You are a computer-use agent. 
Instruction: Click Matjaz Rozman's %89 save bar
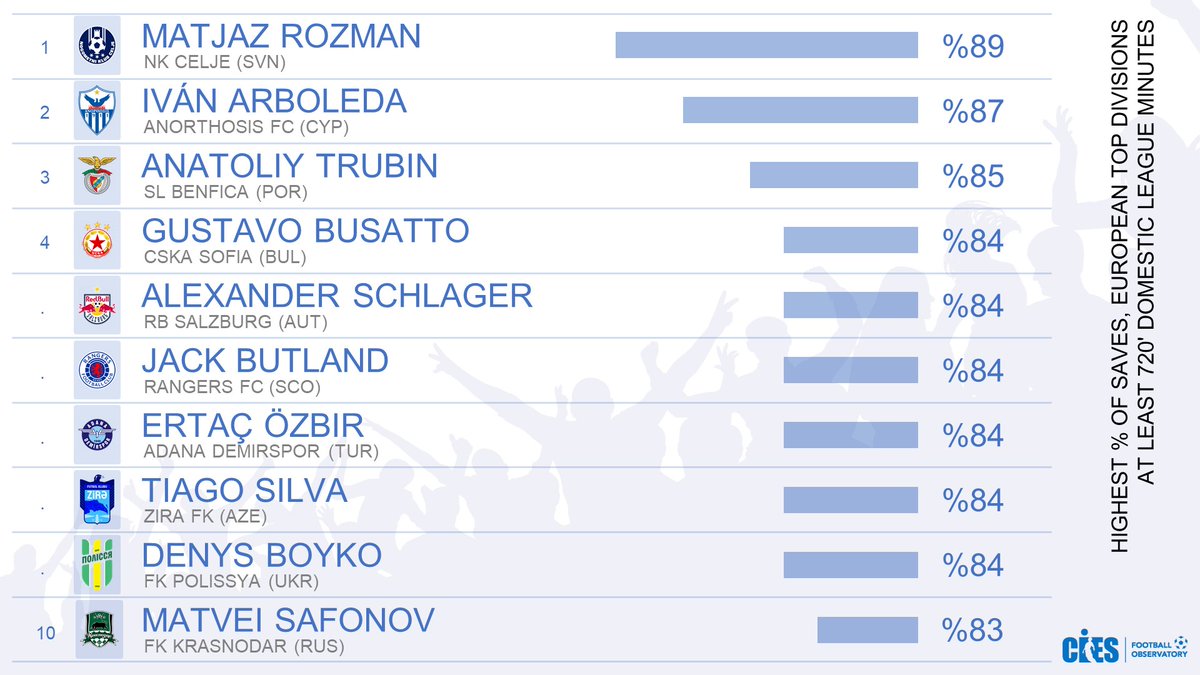(766, 45)
